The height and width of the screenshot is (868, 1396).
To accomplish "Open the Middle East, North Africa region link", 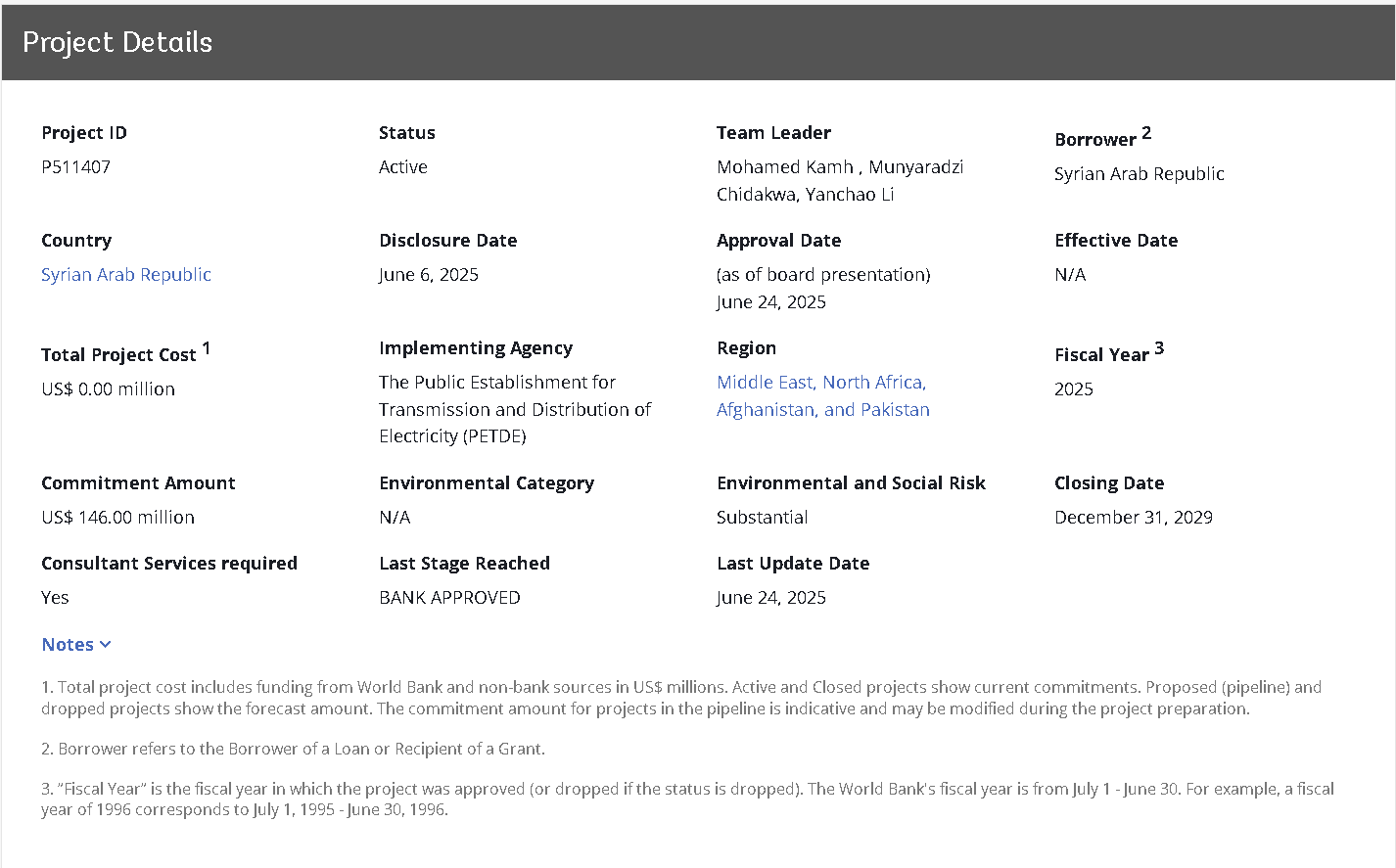I will 820,383.
